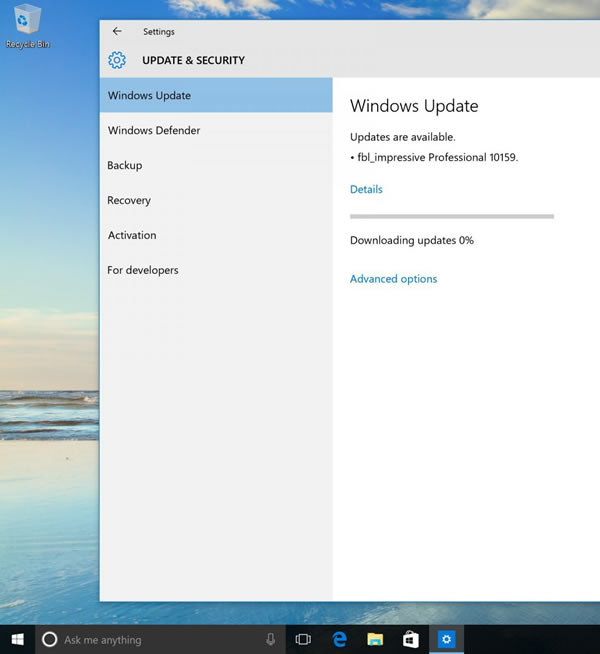
Task: Click 'Downloading updates 0%' status text
Action: [412, 240]
